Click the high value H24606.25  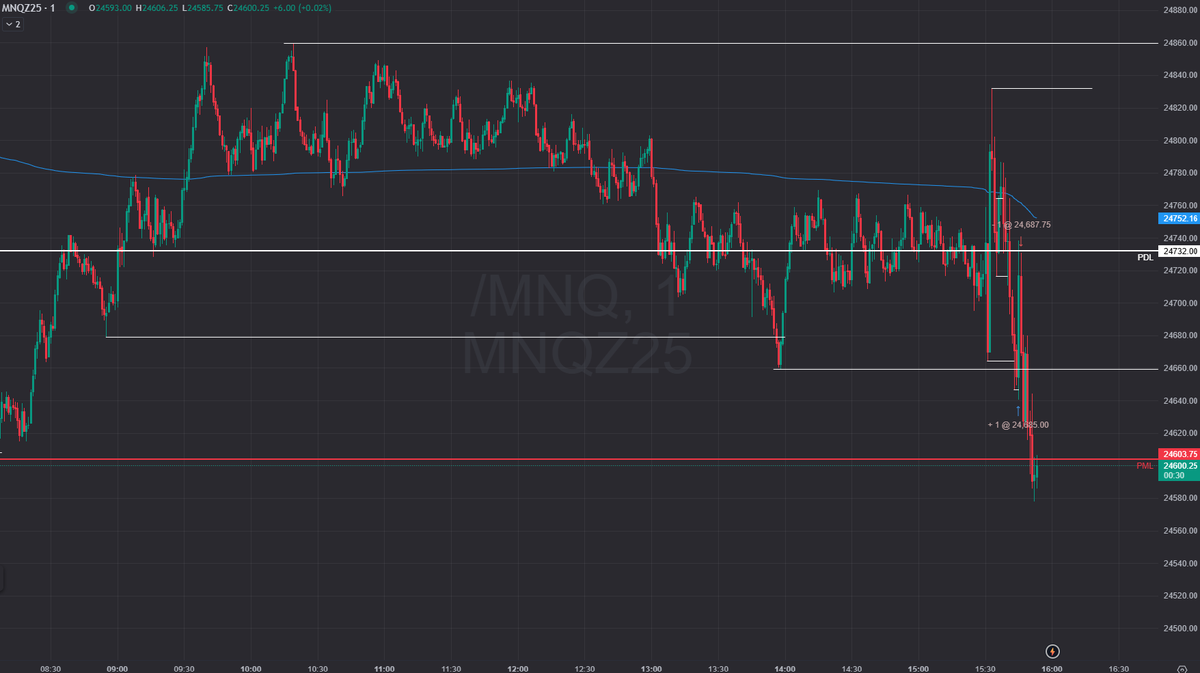click(x=159, y=8)
